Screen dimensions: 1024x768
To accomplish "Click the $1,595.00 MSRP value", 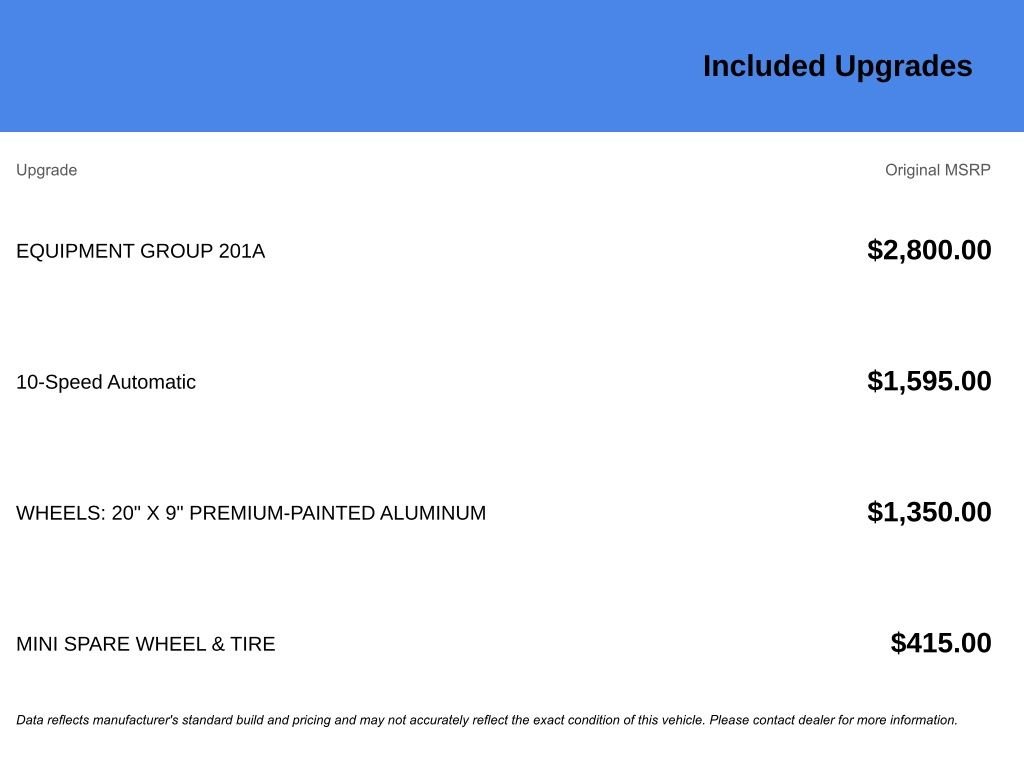I will click(929, 381).
